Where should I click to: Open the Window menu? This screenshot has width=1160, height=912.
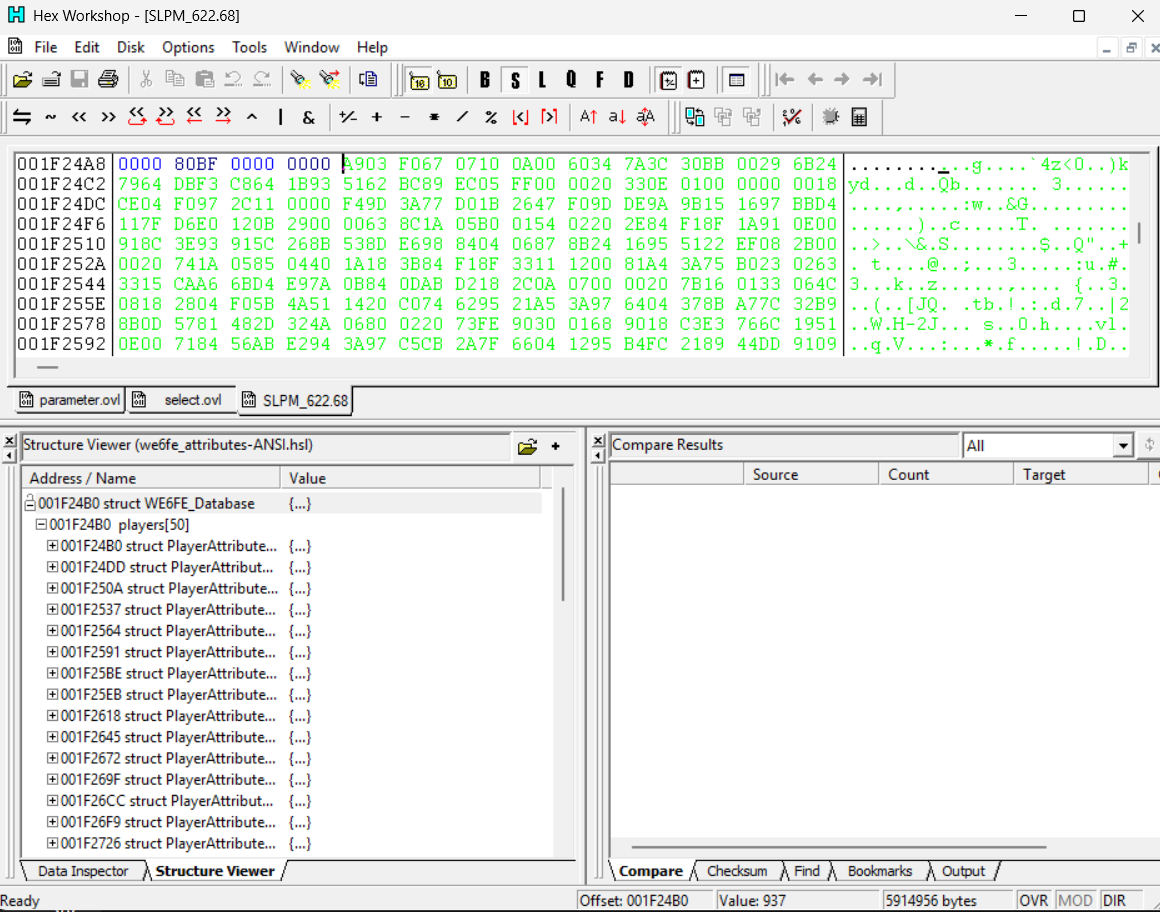point(311,47)
